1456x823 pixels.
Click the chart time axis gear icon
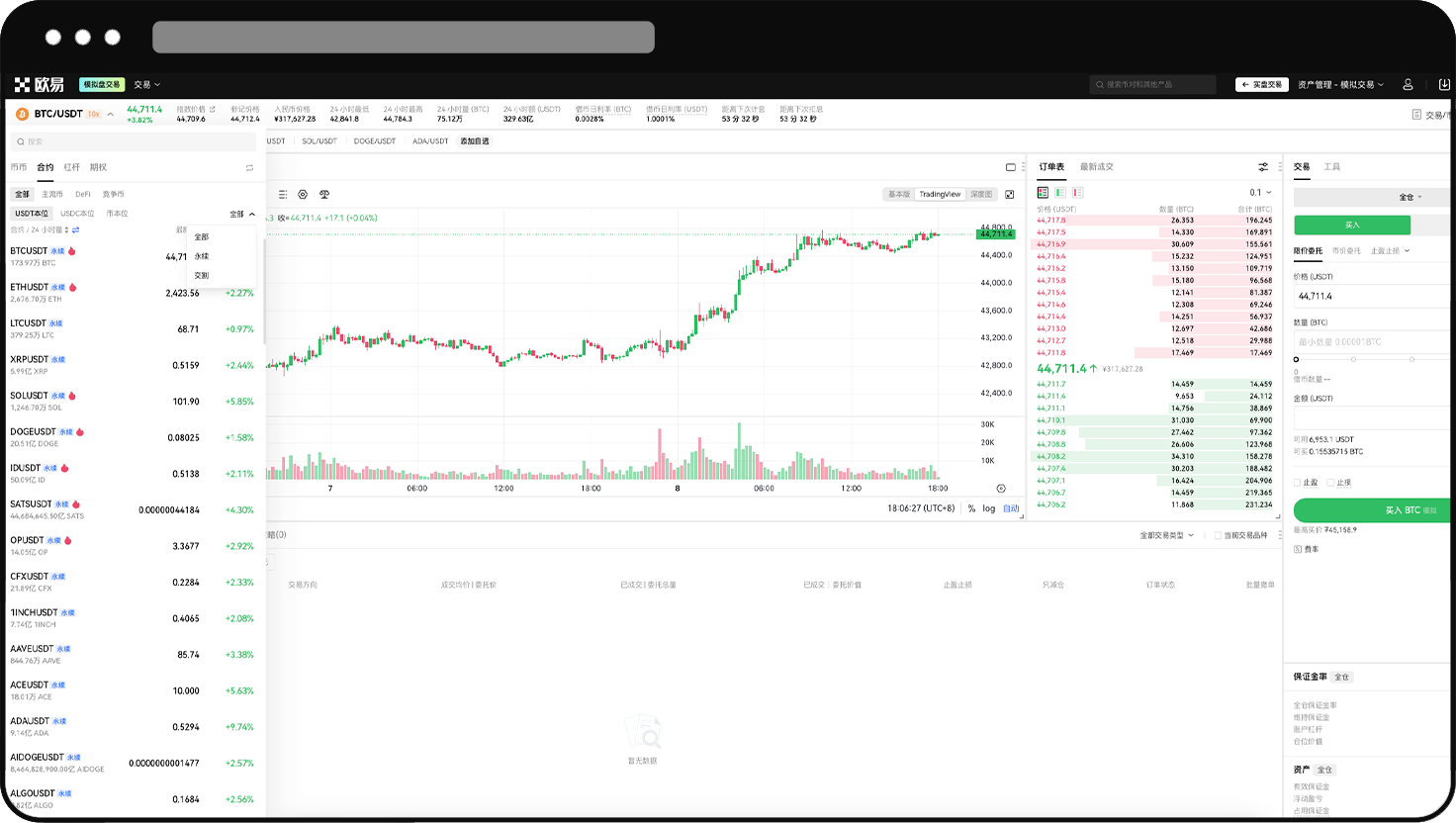(1001, 489)
